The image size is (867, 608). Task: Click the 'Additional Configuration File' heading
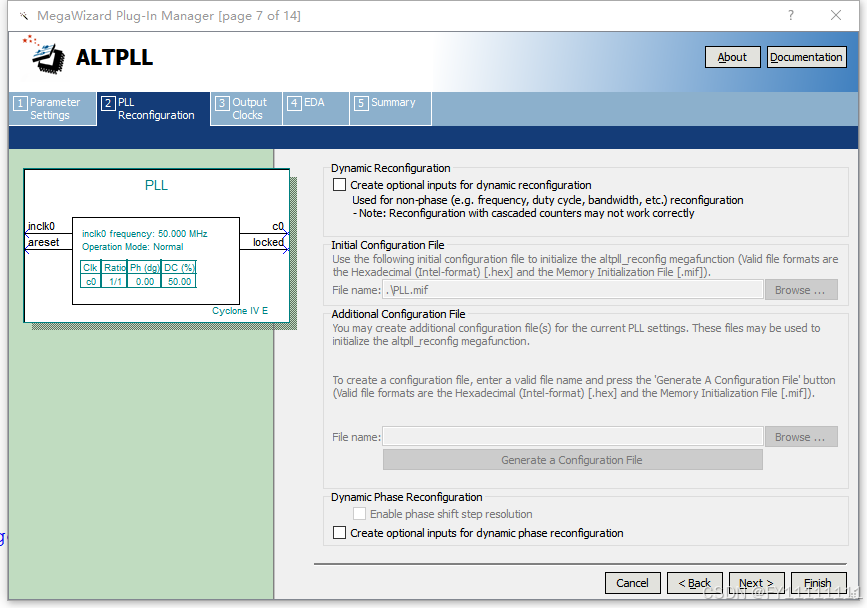[398, 314]
